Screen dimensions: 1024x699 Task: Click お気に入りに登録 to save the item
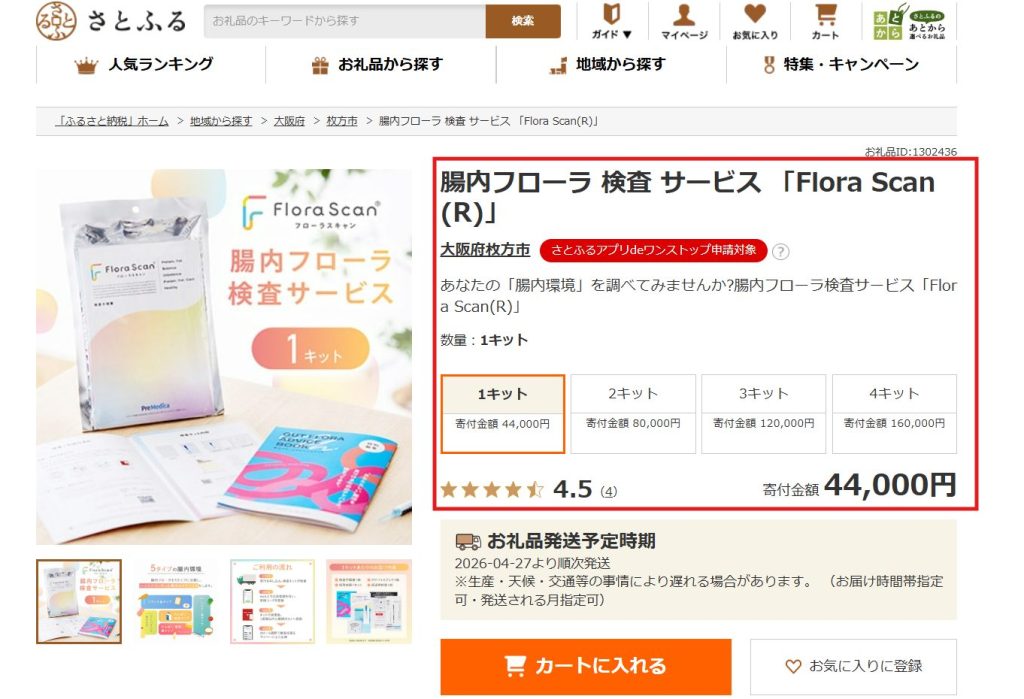[x=855, y=666]
